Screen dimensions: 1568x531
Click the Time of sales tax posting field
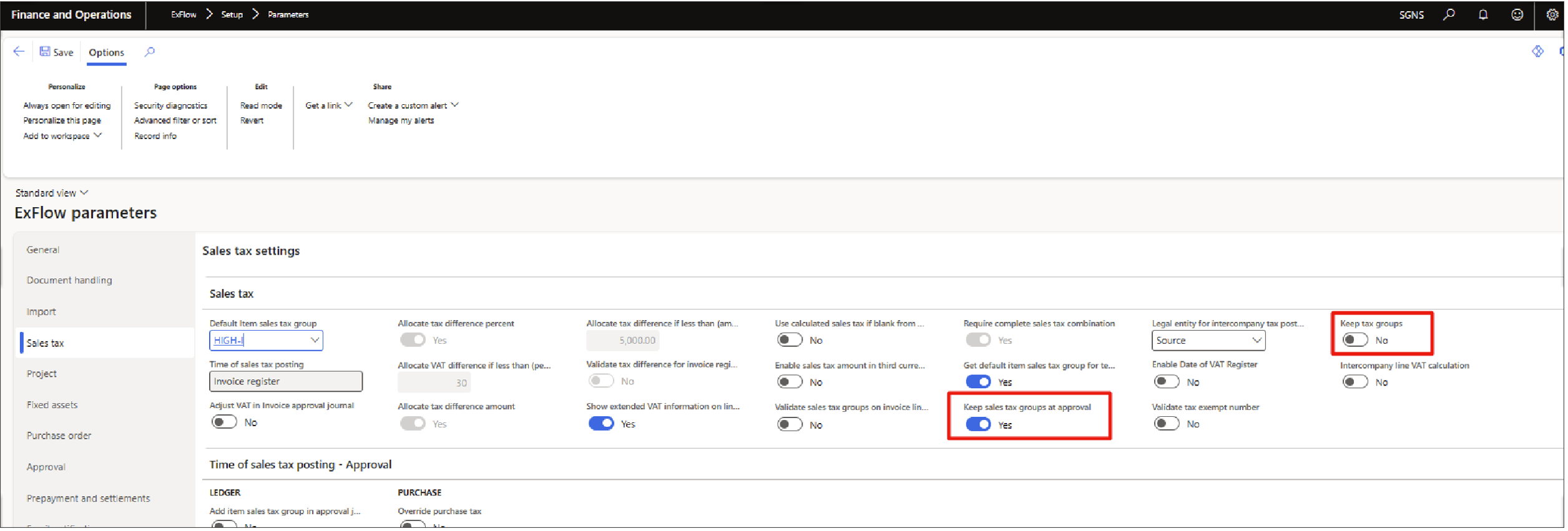286,382
